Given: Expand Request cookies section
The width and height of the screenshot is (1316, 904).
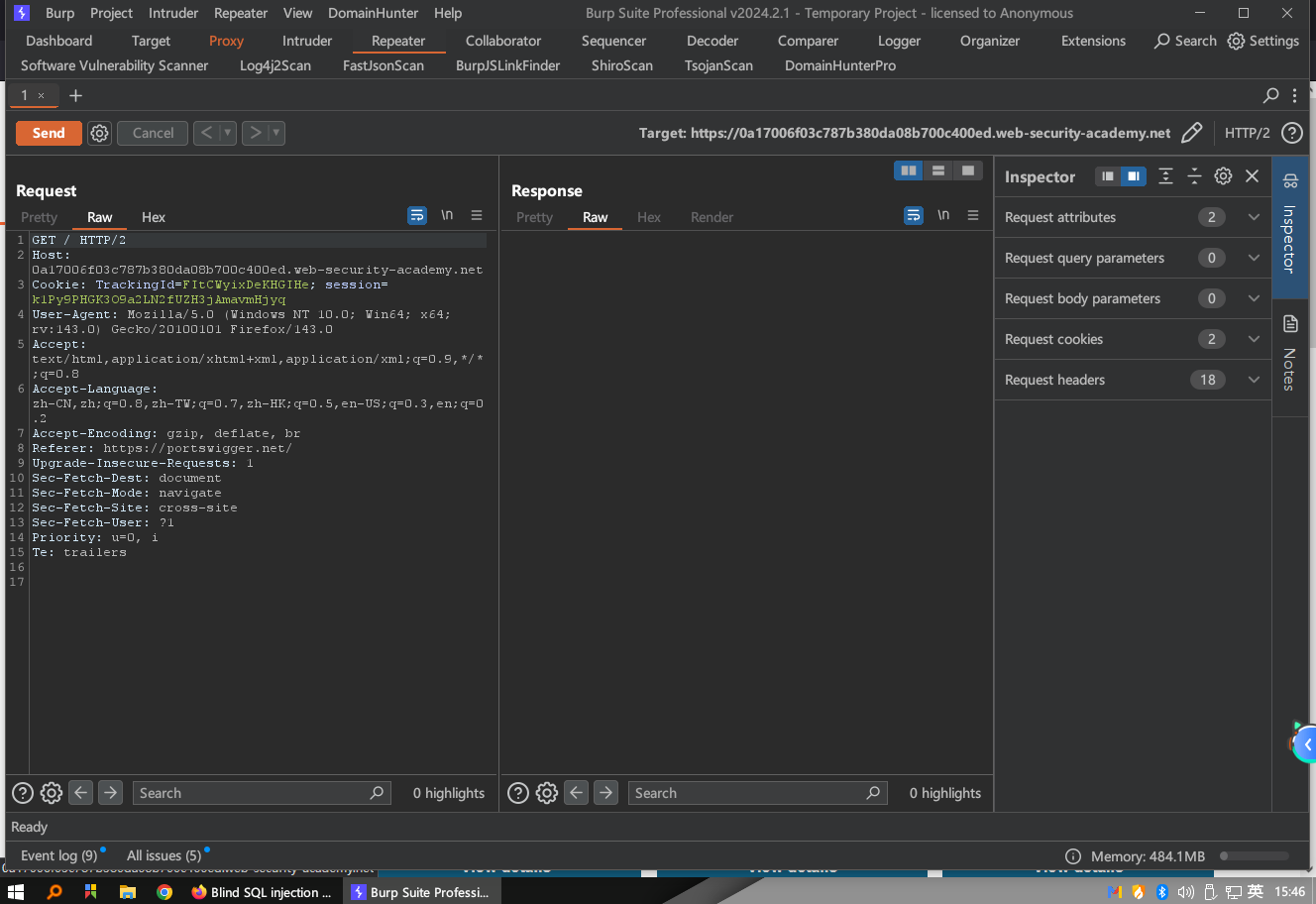Looking at the screenshot, I should point(1133,339).
